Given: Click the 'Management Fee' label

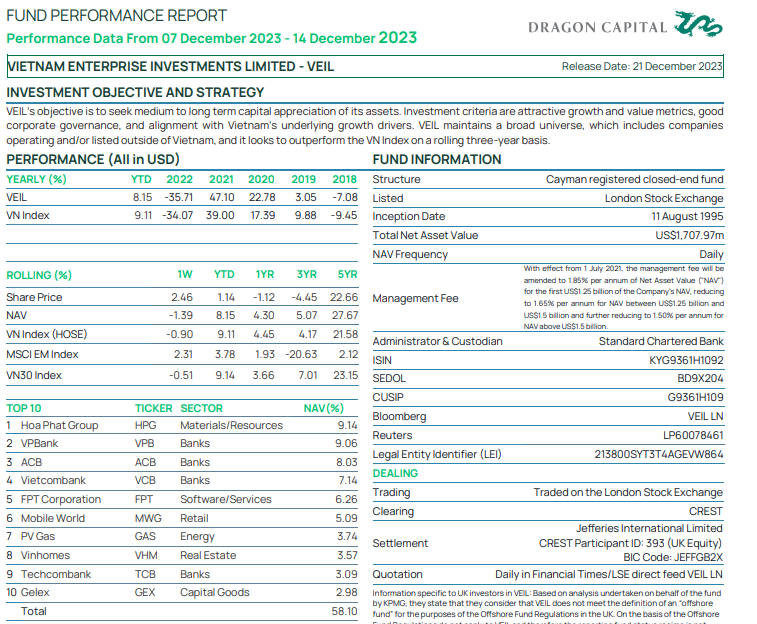Looking at the screenshot, I should 415,298.
